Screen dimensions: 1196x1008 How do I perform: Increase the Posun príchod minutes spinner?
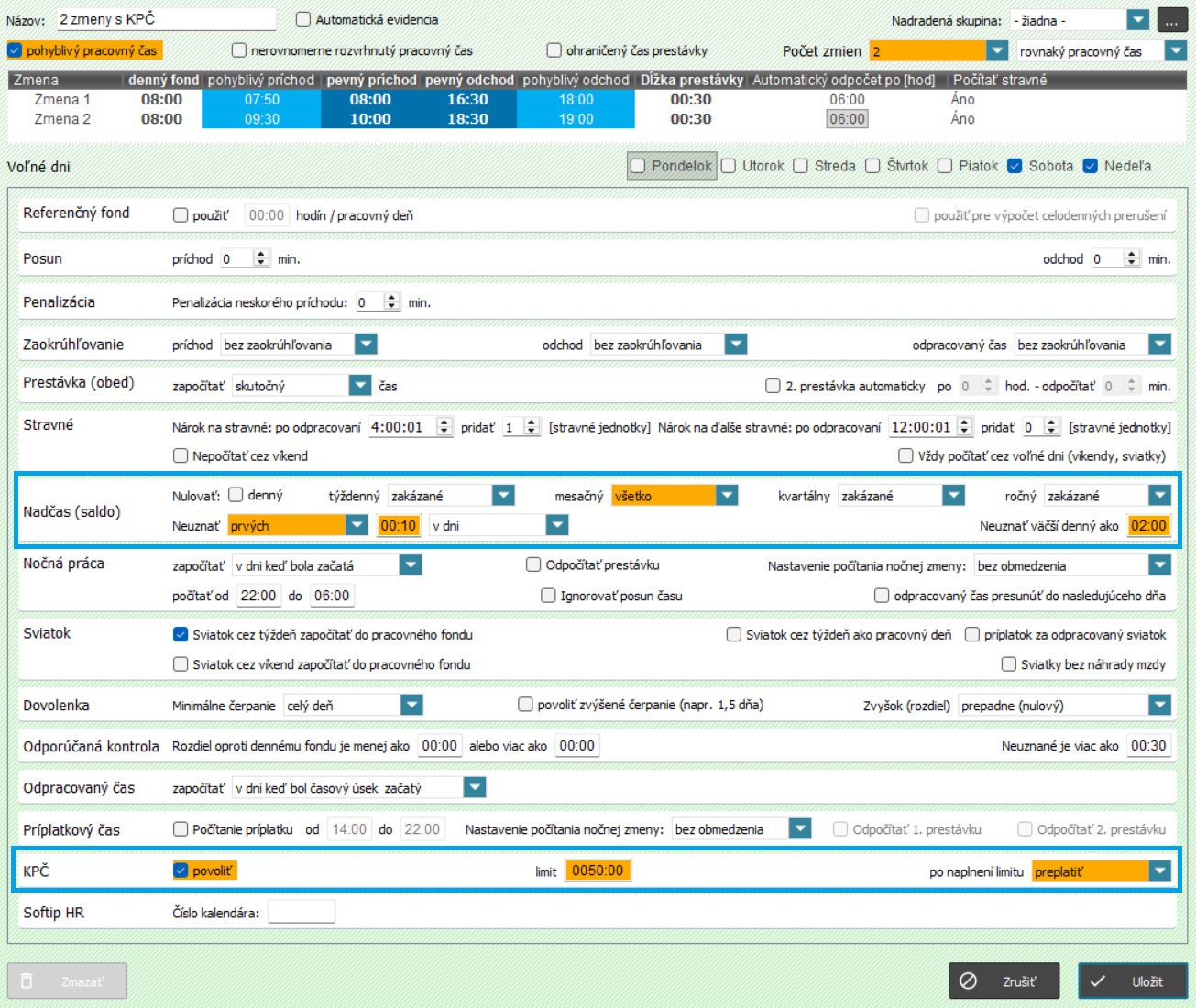point(261,254)
